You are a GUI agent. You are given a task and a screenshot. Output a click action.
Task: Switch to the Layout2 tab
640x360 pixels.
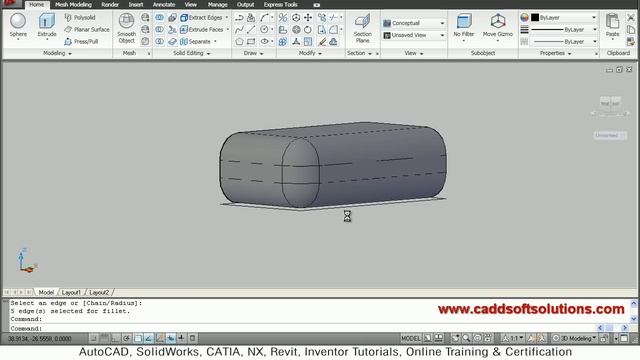(99, 292)
